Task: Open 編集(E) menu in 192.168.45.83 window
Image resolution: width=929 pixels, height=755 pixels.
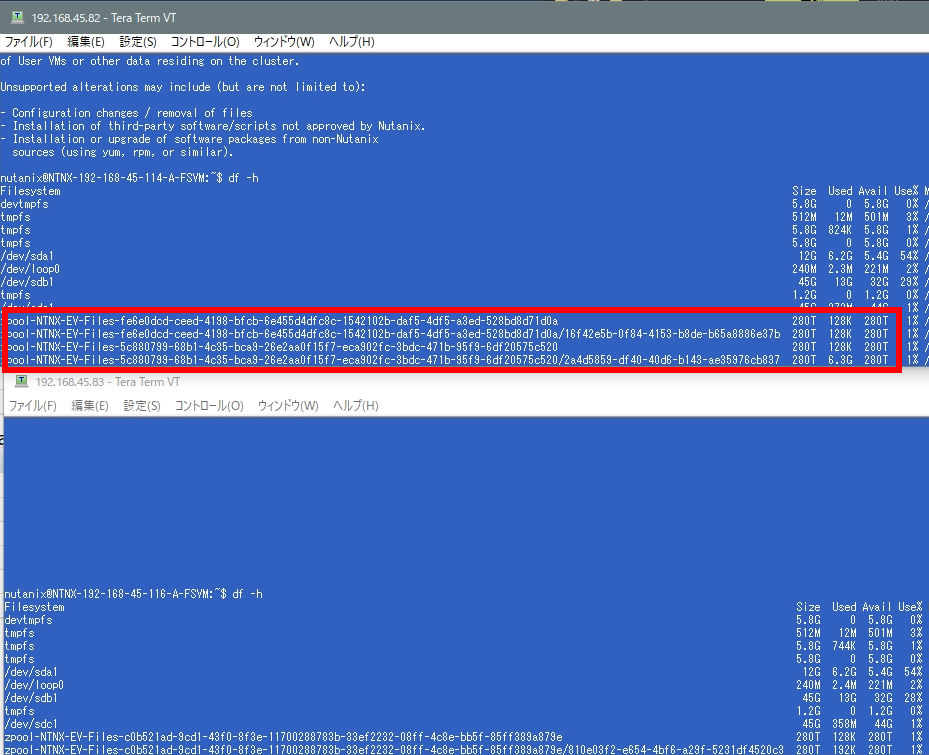Action: [x=90, y=405]
